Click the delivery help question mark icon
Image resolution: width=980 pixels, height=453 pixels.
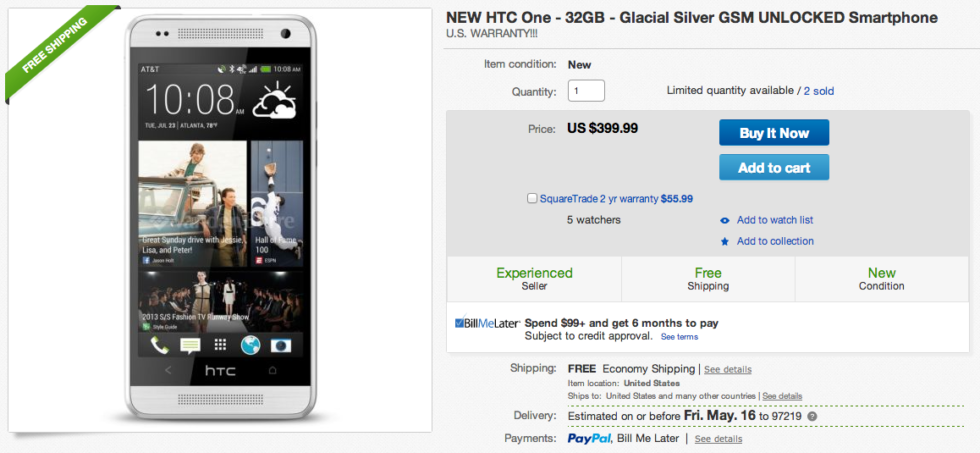[812, 416]
